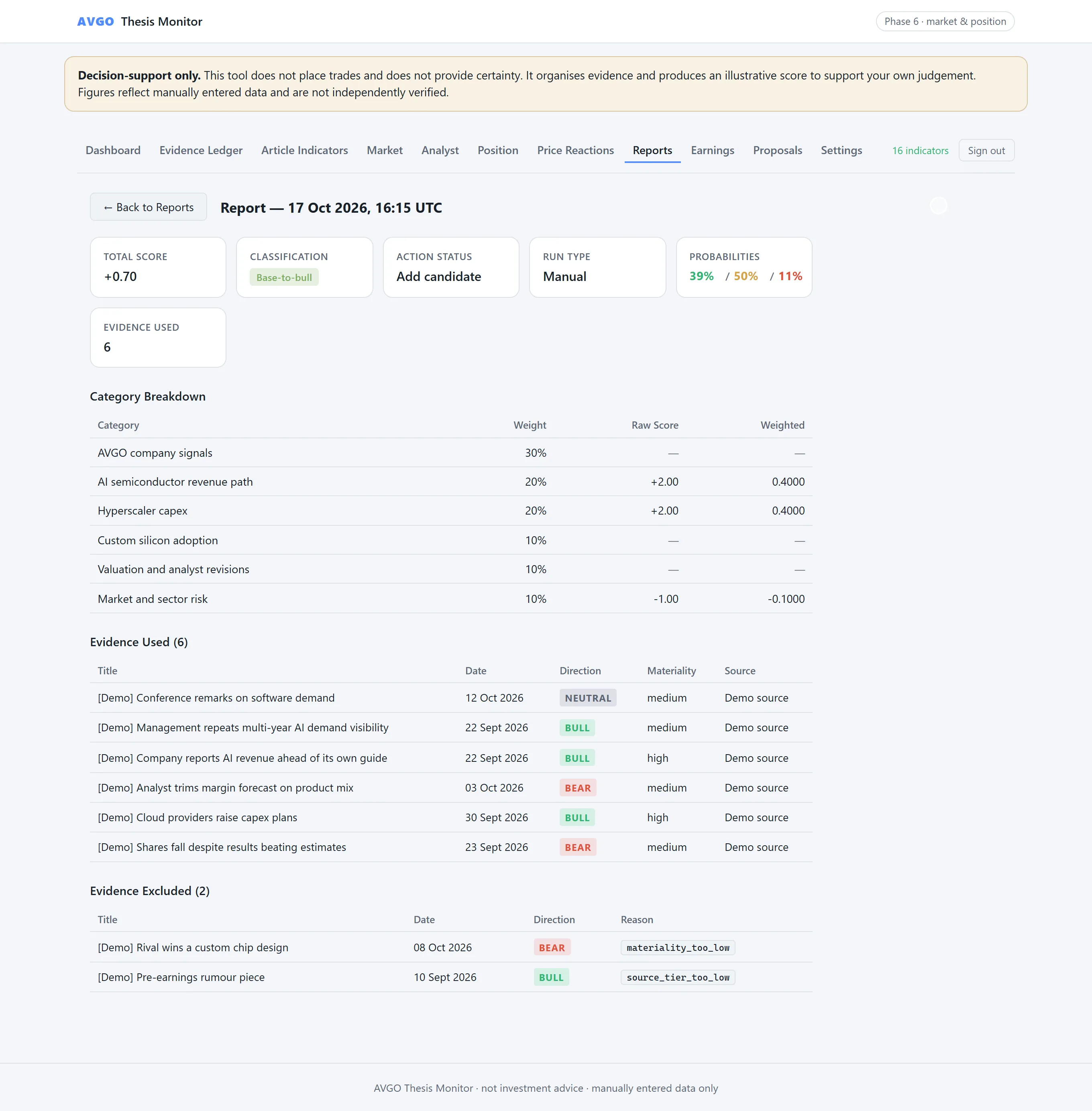Click the Manual run type value

(x=564, y=276)
